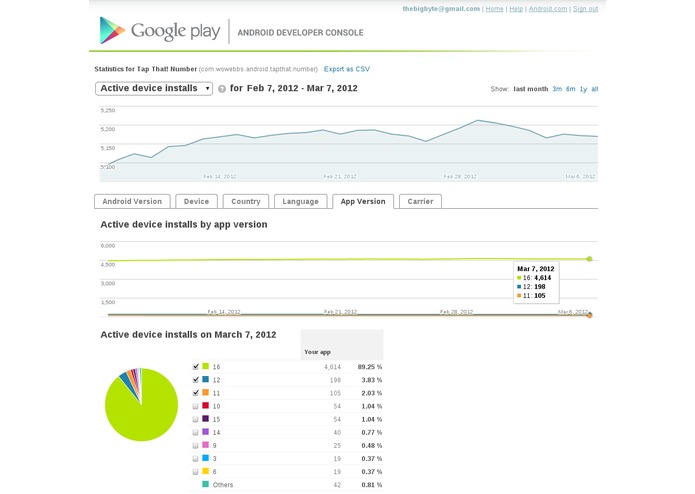This screenshot has width=695, height=494.
Task: Switch to the Android Version tab
Action: coord(132,201)
